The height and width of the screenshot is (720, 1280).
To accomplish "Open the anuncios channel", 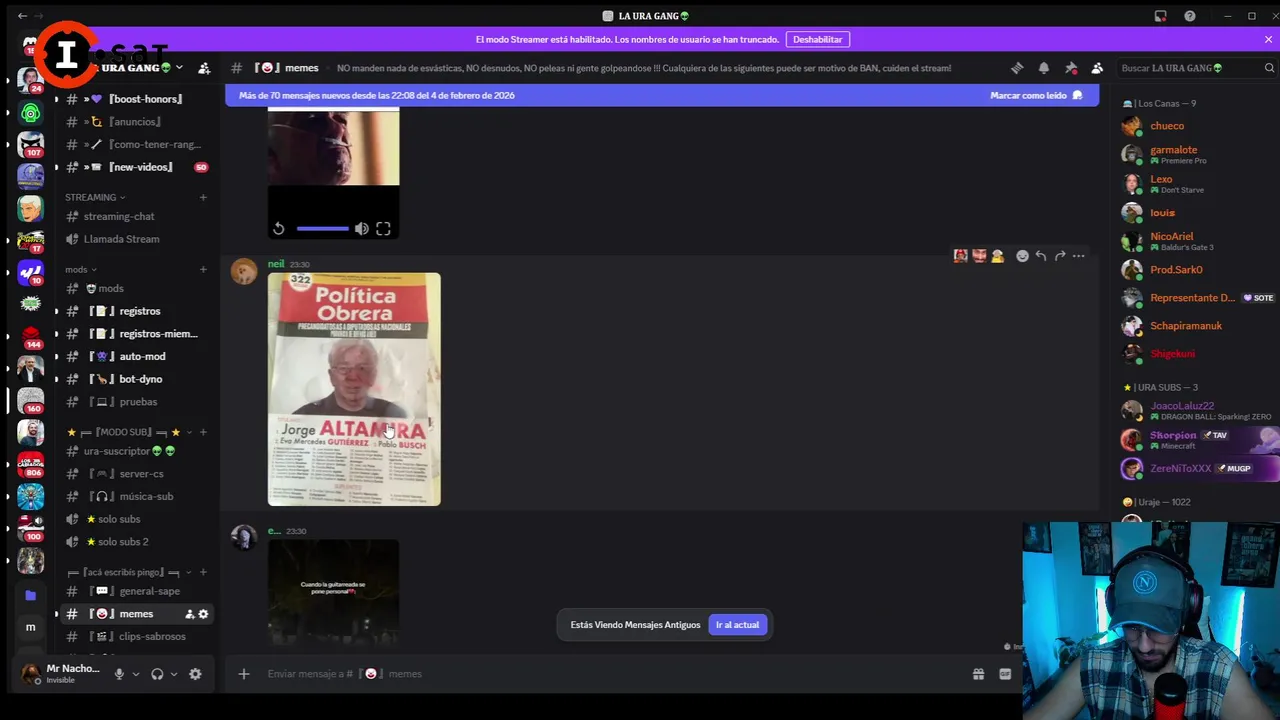I will coord(136,122).
